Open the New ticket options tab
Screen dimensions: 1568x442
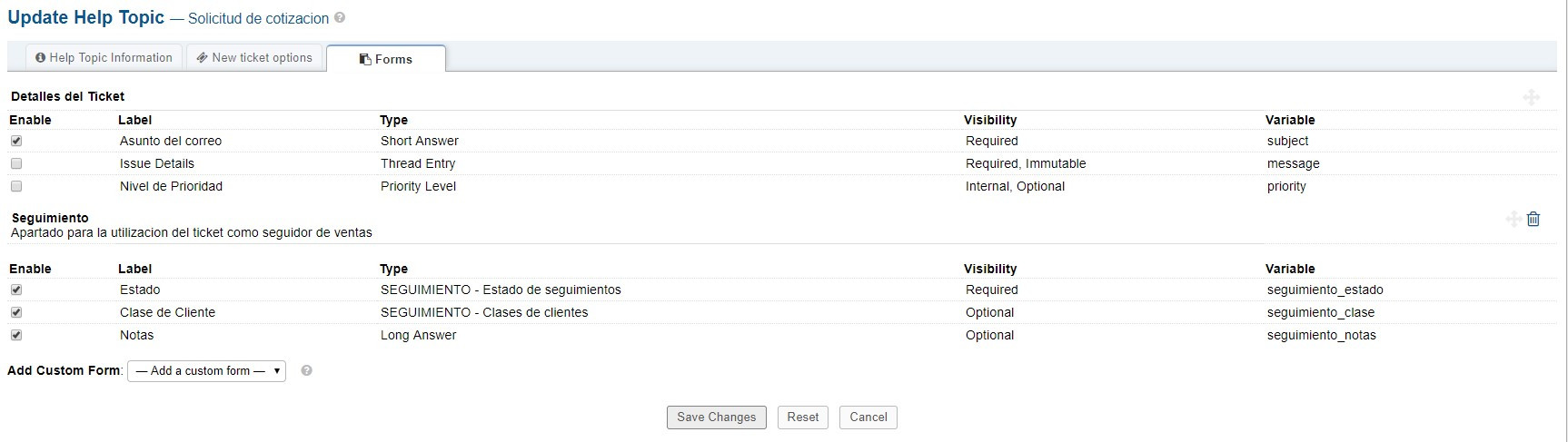[x=254, y=57]
